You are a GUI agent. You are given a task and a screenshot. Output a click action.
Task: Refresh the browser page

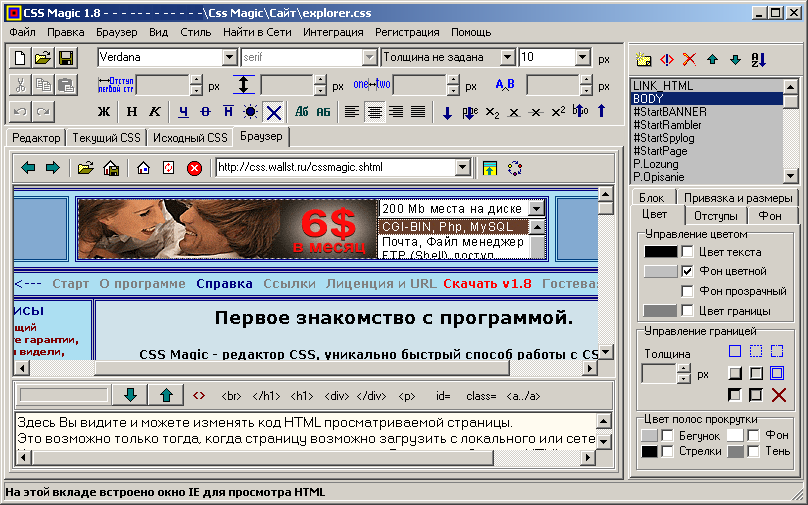point(169,168)
